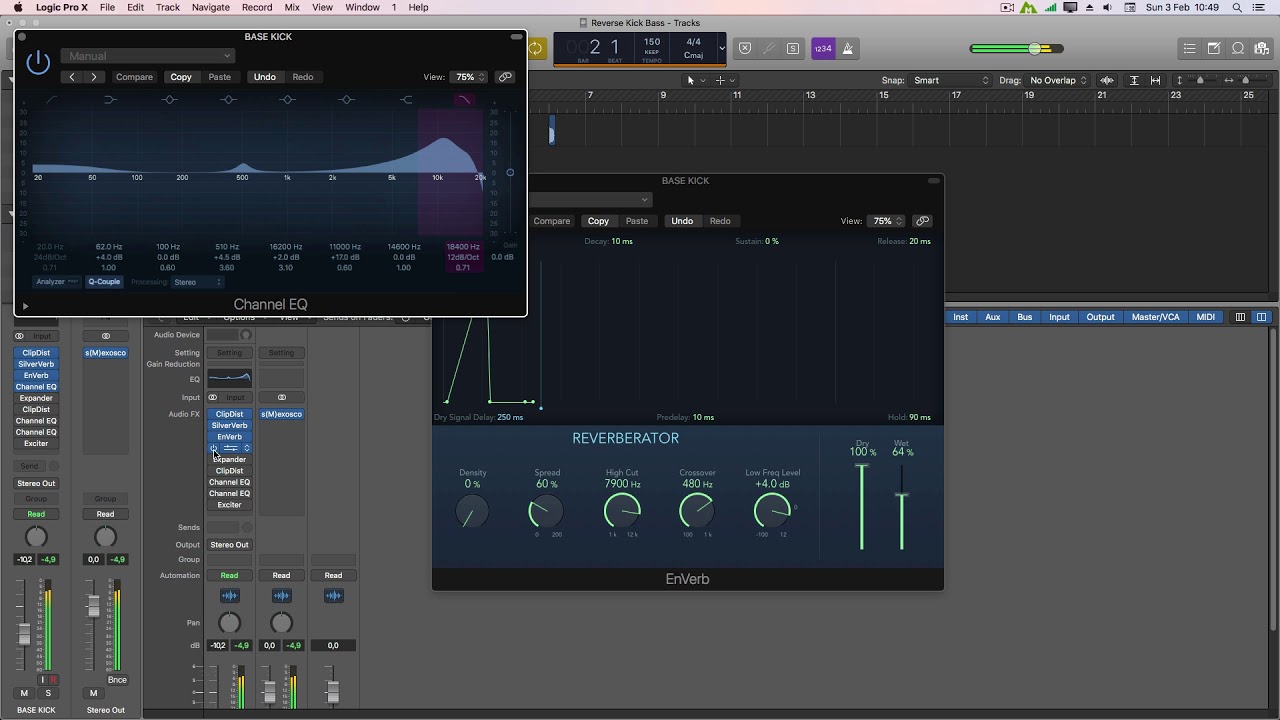Viewport: 1280px width, 720px height.
Task: Select the MIDI mixer filter button
Action: tap(1206, 317)
